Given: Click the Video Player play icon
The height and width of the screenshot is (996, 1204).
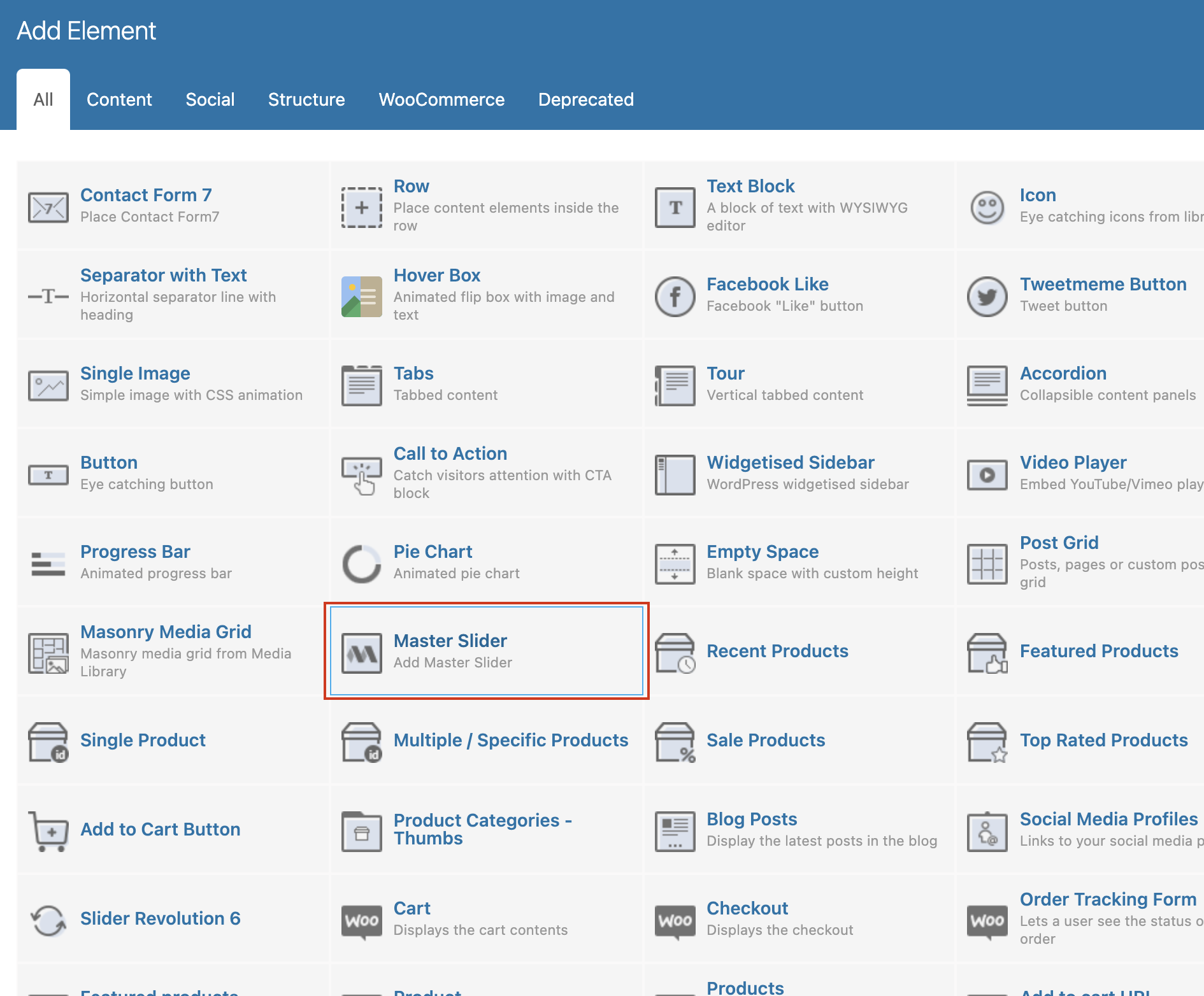Looking at the screenshot, I should [987, 474].
